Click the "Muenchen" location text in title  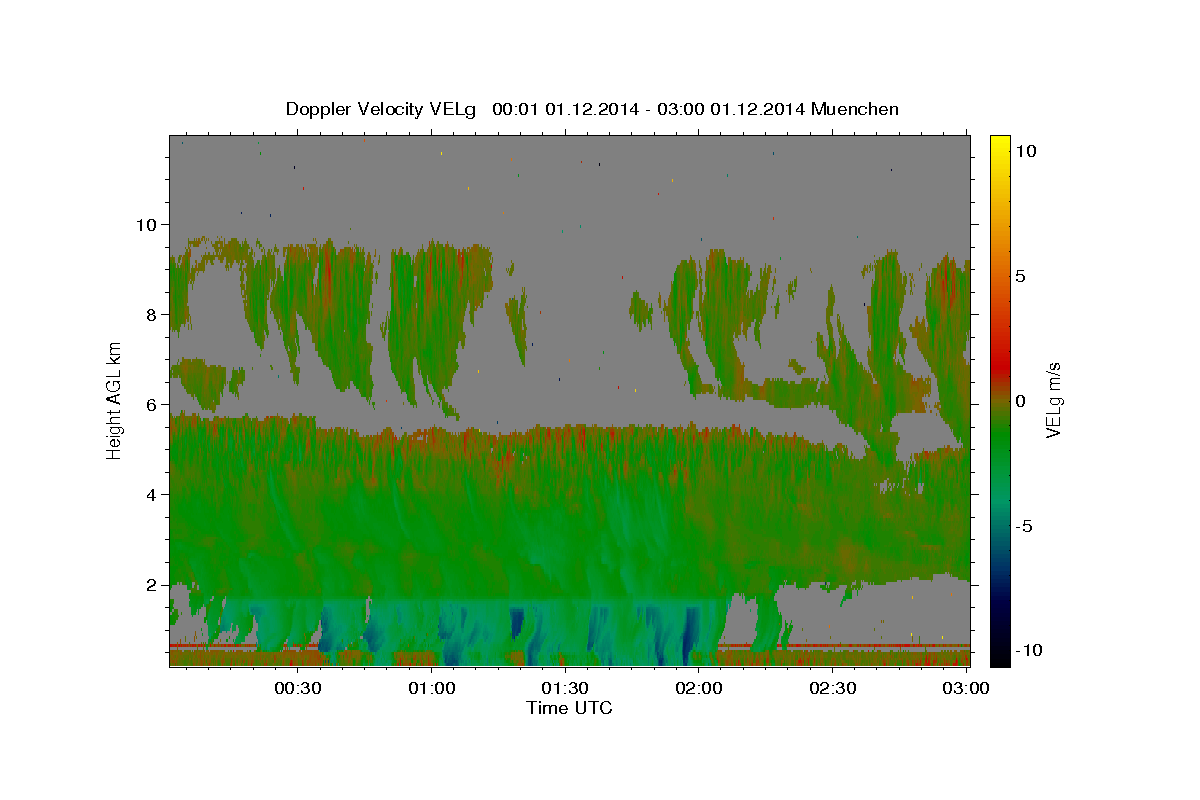[855, 109]
